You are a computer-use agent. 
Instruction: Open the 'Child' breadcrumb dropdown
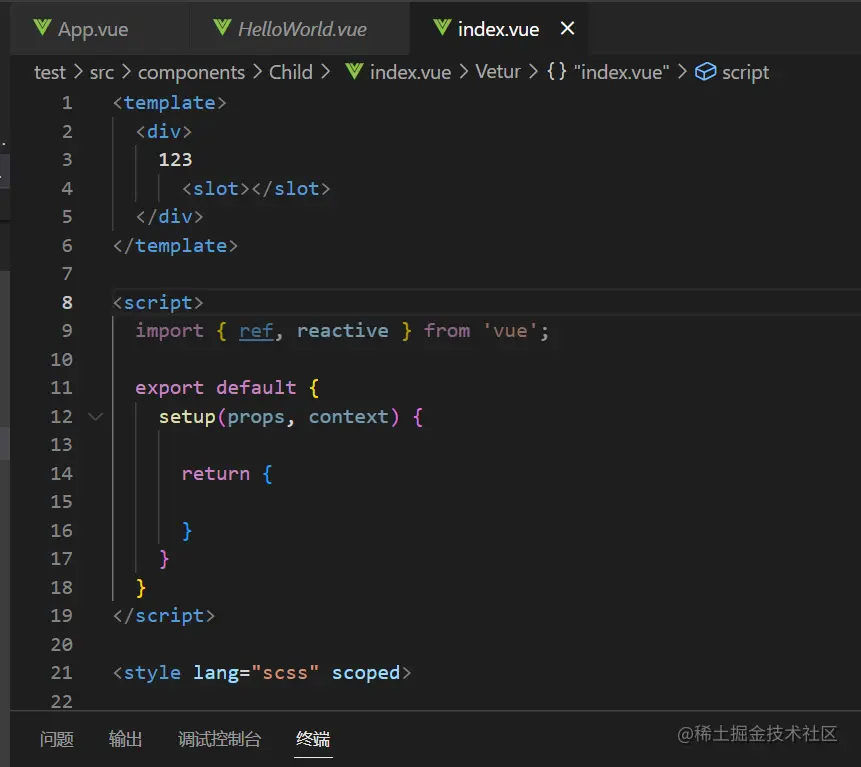coord(291,72)
